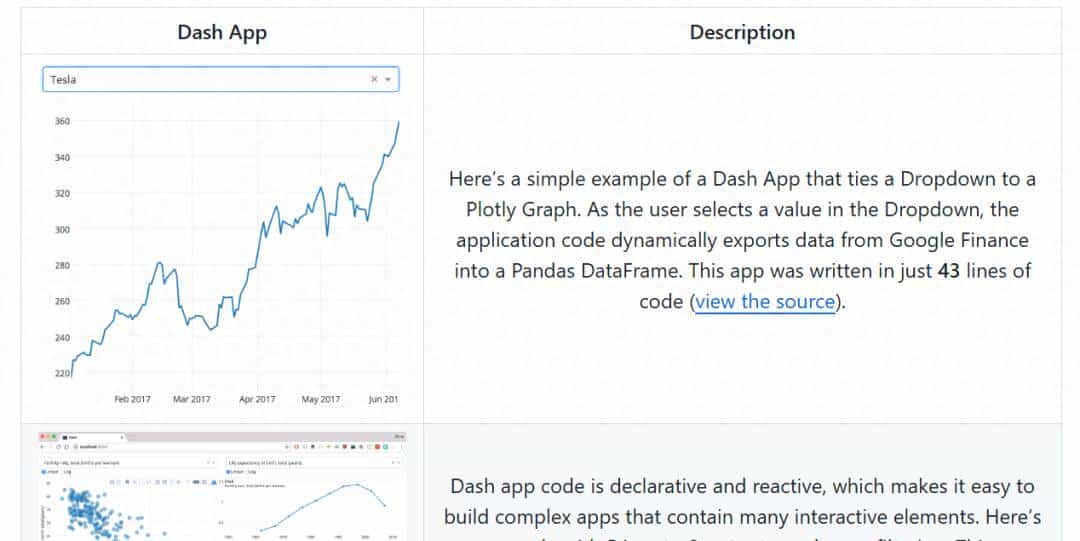Click the 220 y-axis tick label
This screenshot has height=541, width=1080.
tap(62, 373)
